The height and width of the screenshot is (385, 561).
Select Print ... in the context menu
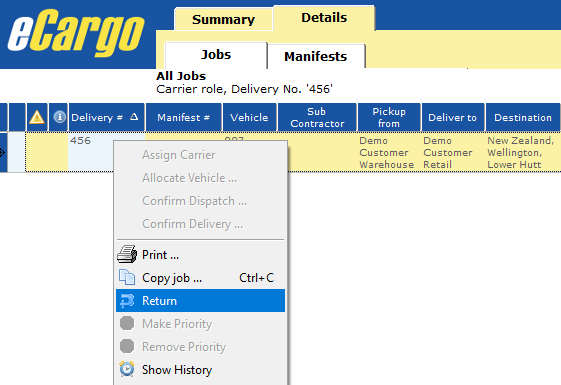point(200,255)
